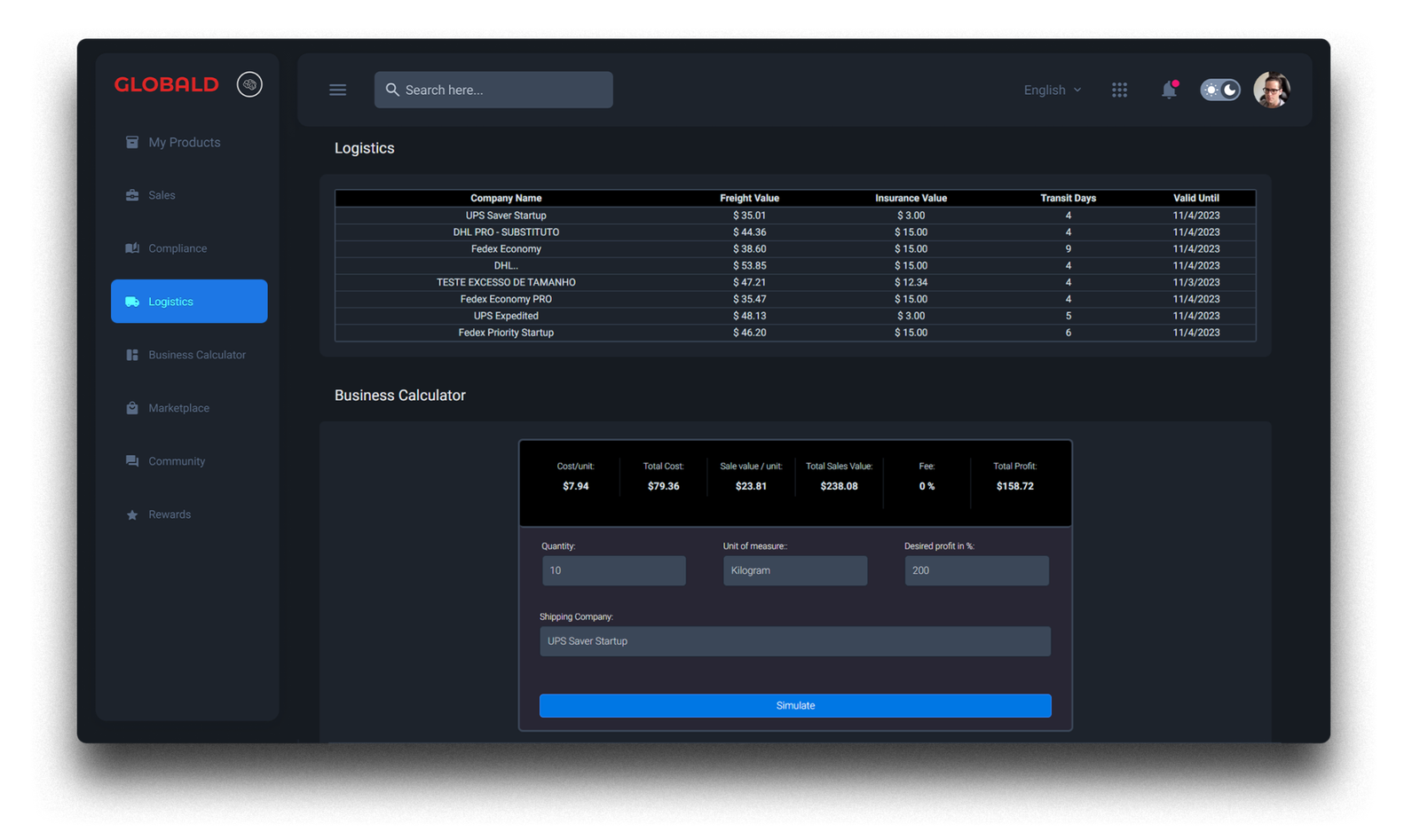Click the Sales briefcase icon
Viewport: 1420px width, 840px height.
click(132, 195)
